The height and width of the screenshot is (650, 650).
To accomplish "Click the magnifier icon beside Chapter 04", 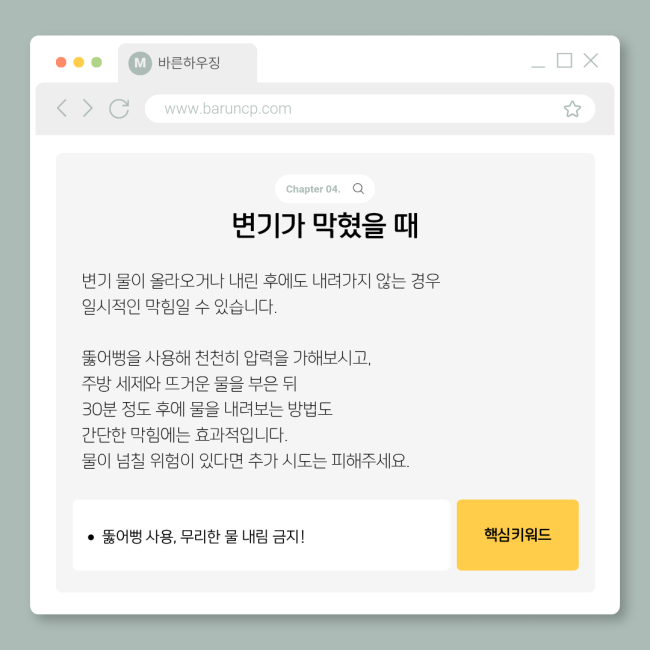I will coord(358,189).
